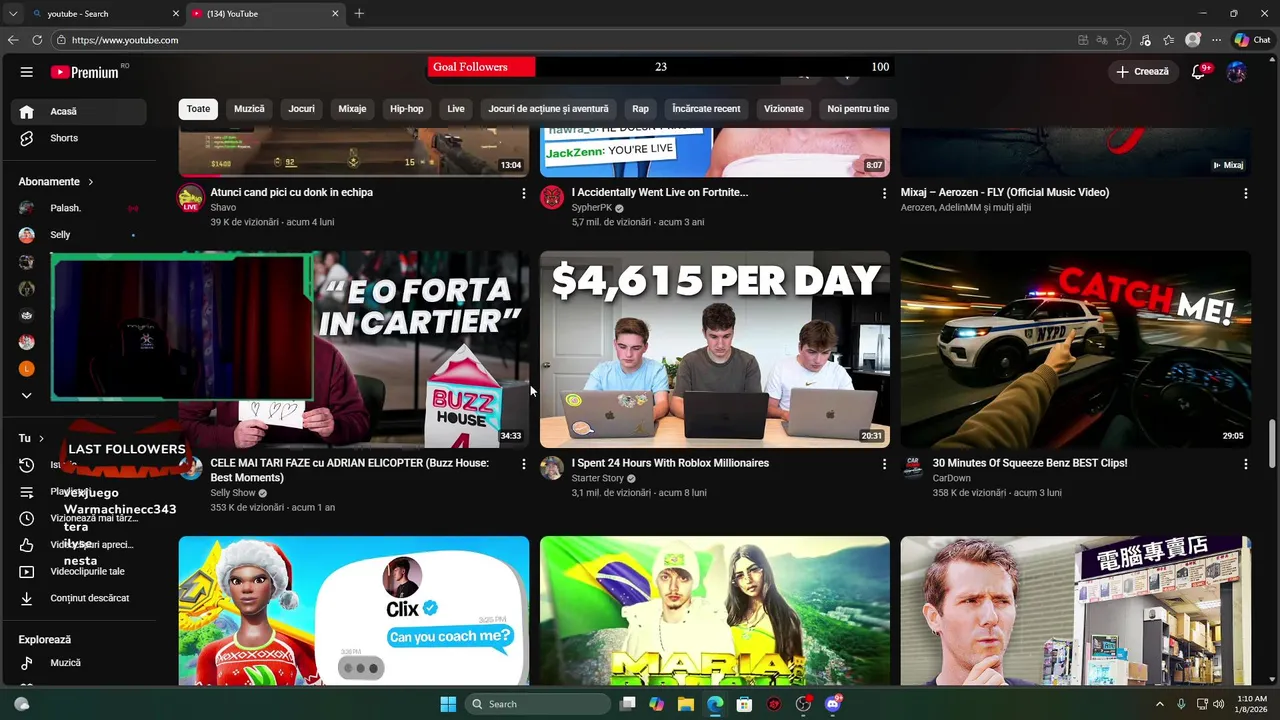
Task: Open CarDown channel avatar
Action: [913, 468]
